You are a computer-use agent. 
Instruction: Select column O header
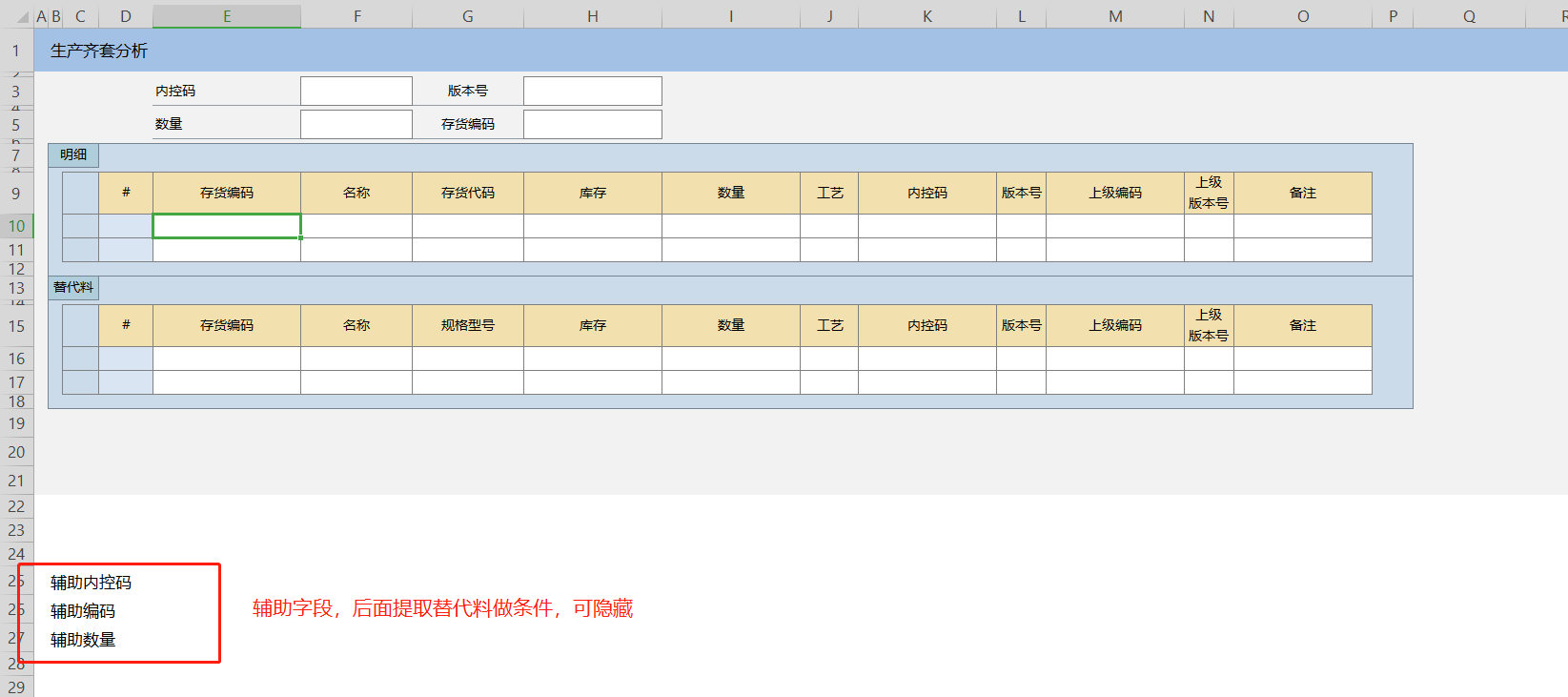[1302, 16]
